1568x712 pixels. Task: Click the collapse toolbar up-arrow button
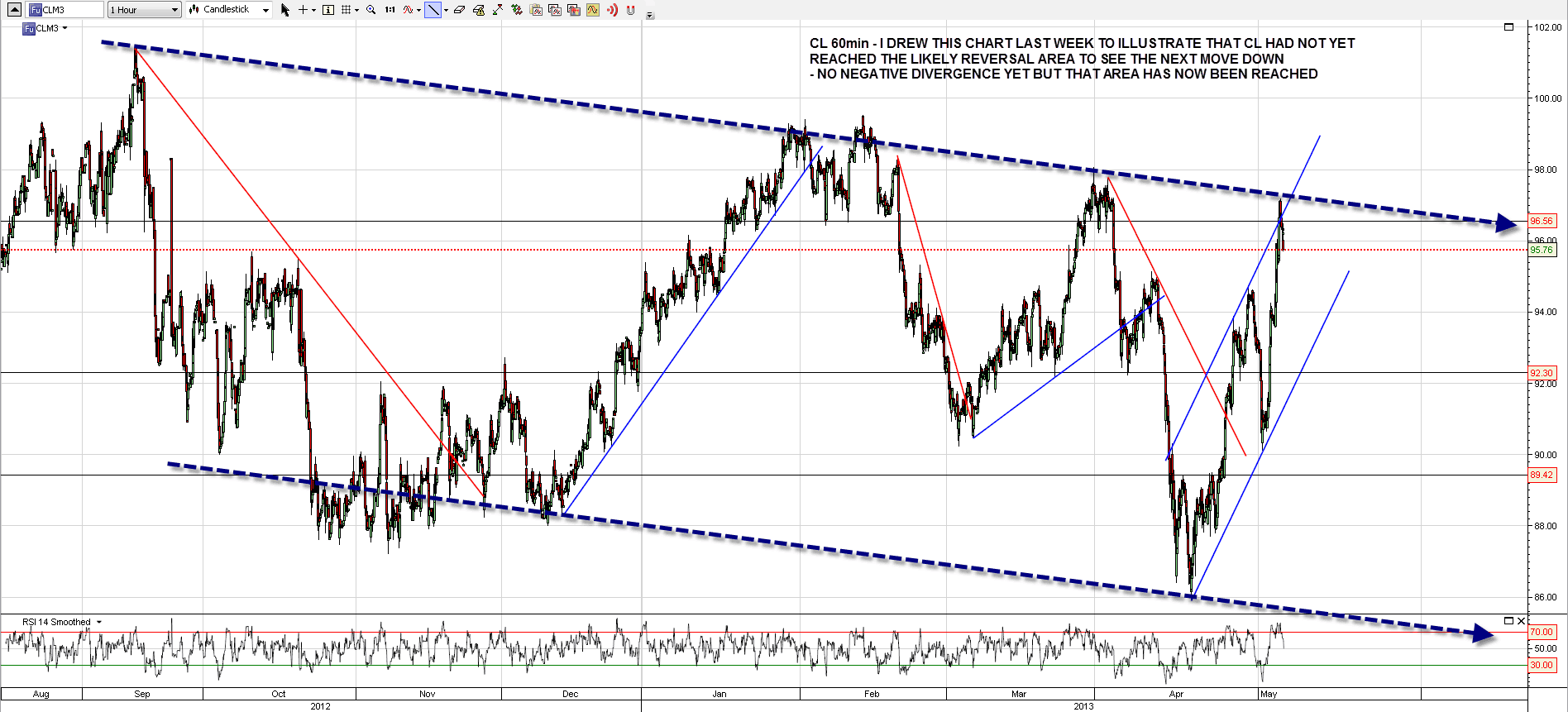click(x=14, y=10)
